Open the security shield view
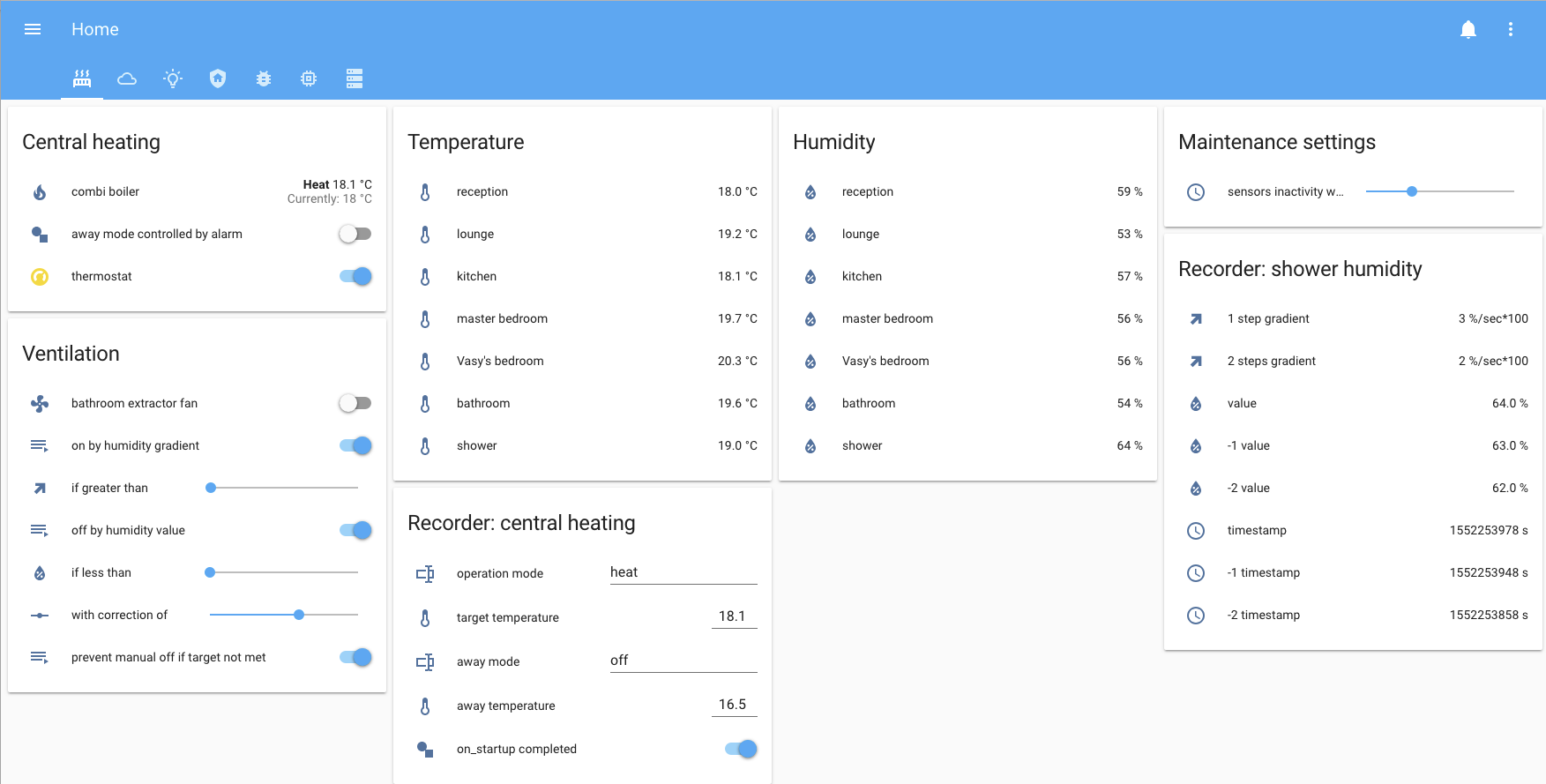 pos(218,78)
